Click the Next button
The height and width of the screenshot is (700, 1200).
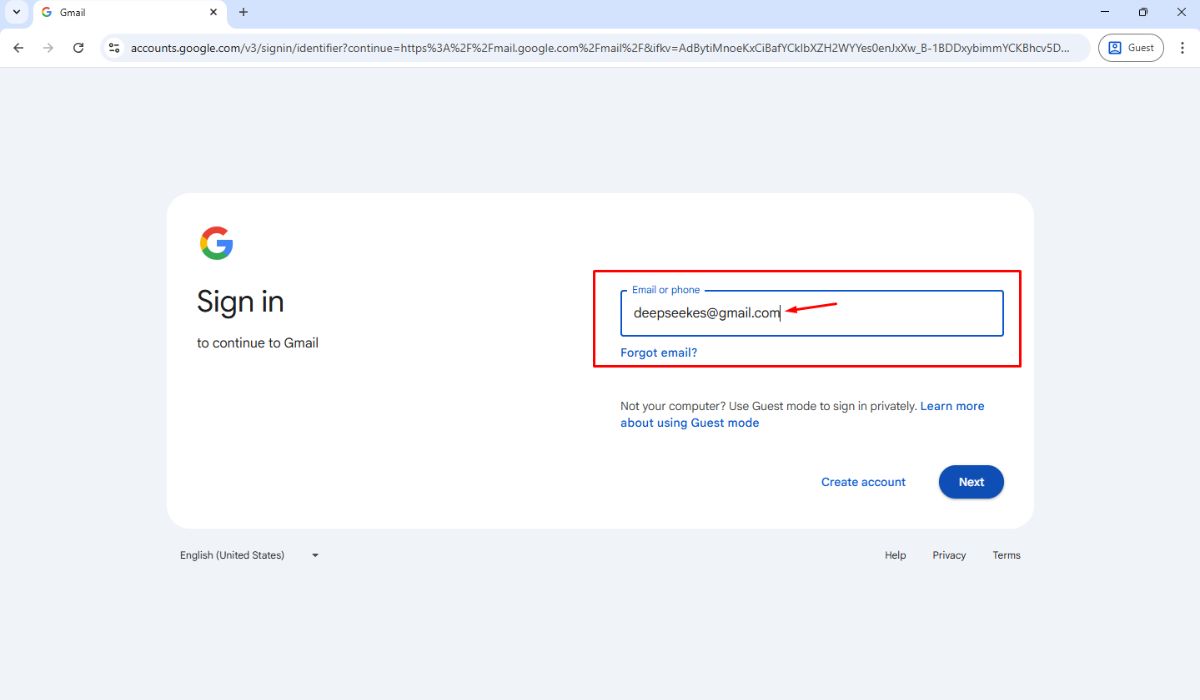[x=970, y=482]
